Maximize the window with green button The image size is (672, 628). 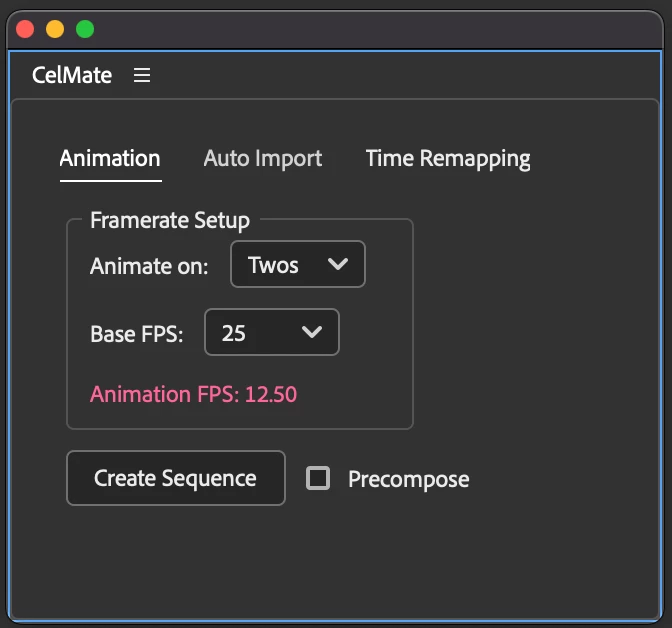click(x=85, y=29)
